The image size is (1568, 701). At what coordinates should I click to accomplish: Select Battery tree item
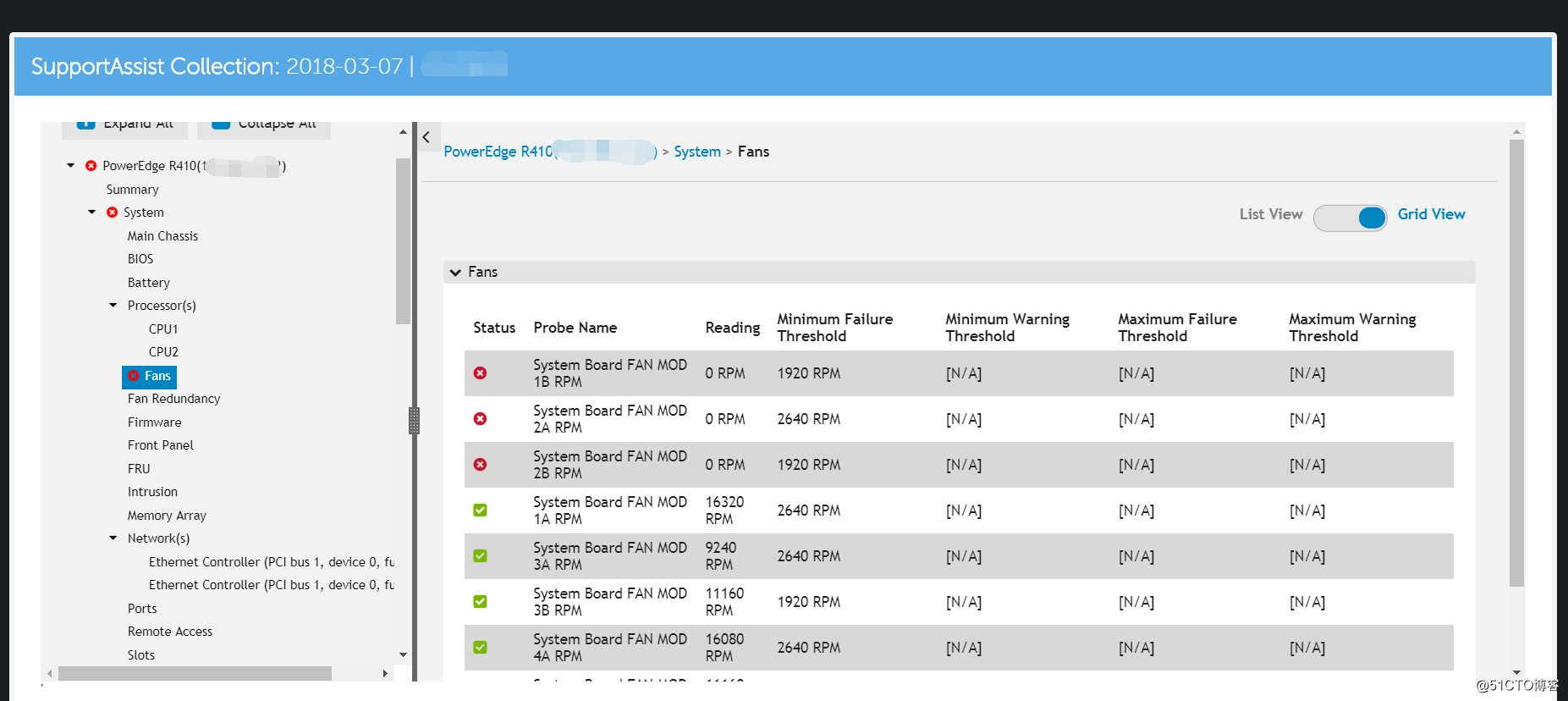149,283
